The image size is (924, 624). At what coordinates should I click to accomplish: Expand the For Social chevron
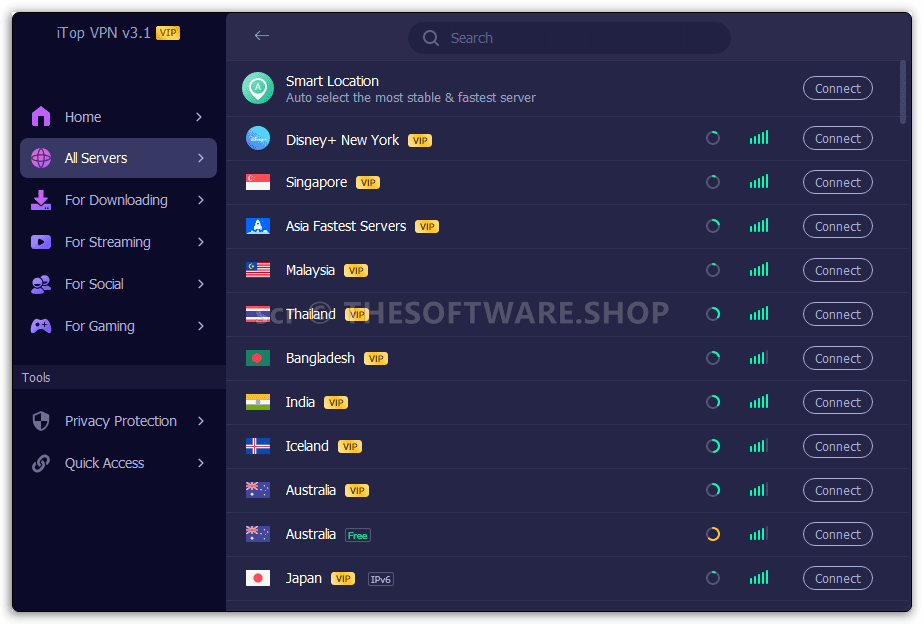[x=201, y=284]
